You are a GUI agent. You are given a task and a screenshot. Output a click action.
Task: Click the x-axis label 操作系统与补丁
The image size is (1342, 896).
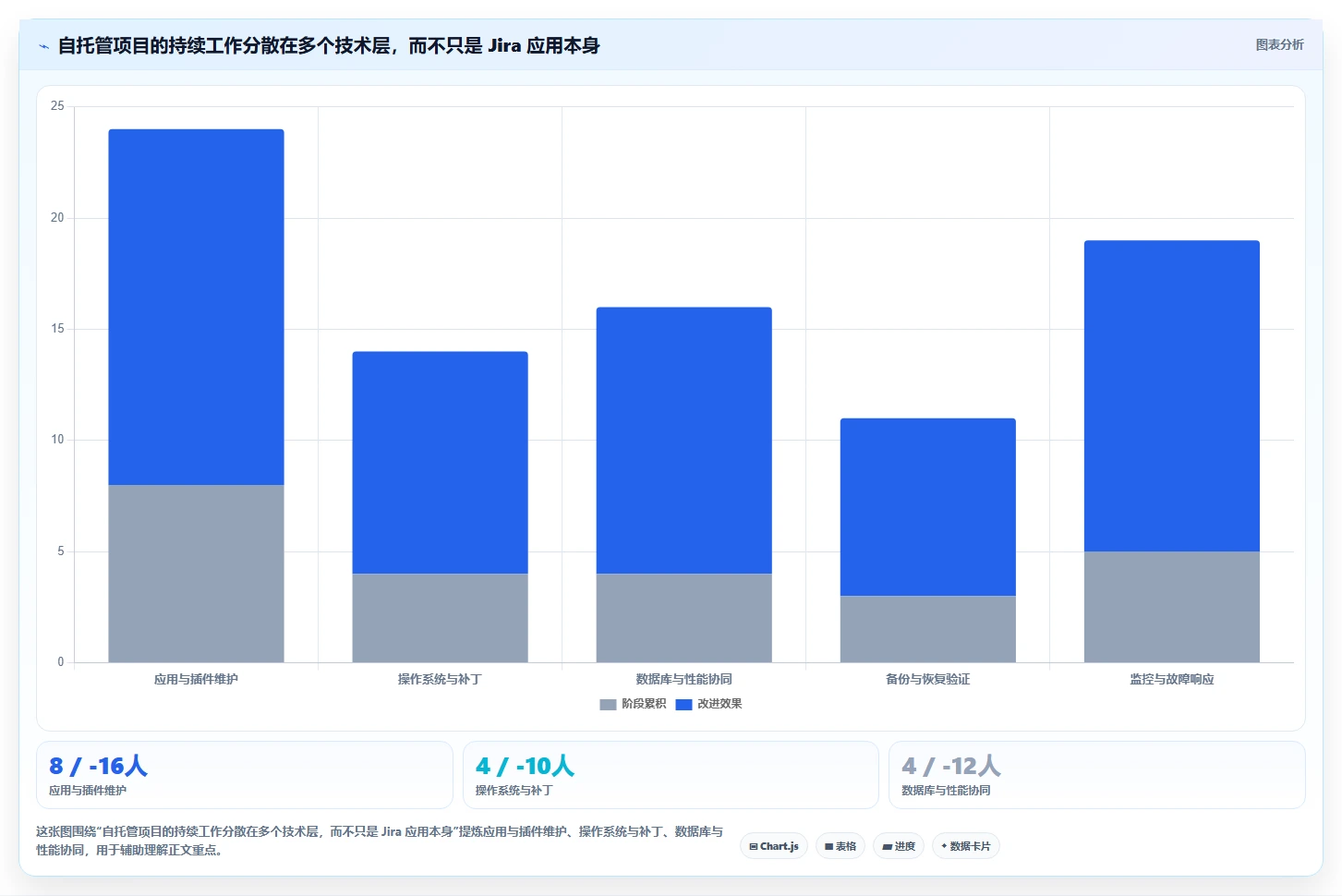click(x=440, y=679)
